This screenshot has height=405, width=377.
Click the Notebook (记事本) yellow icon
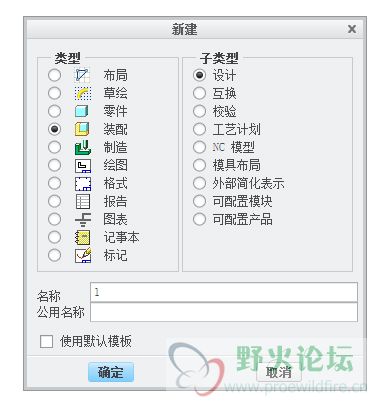82,237
